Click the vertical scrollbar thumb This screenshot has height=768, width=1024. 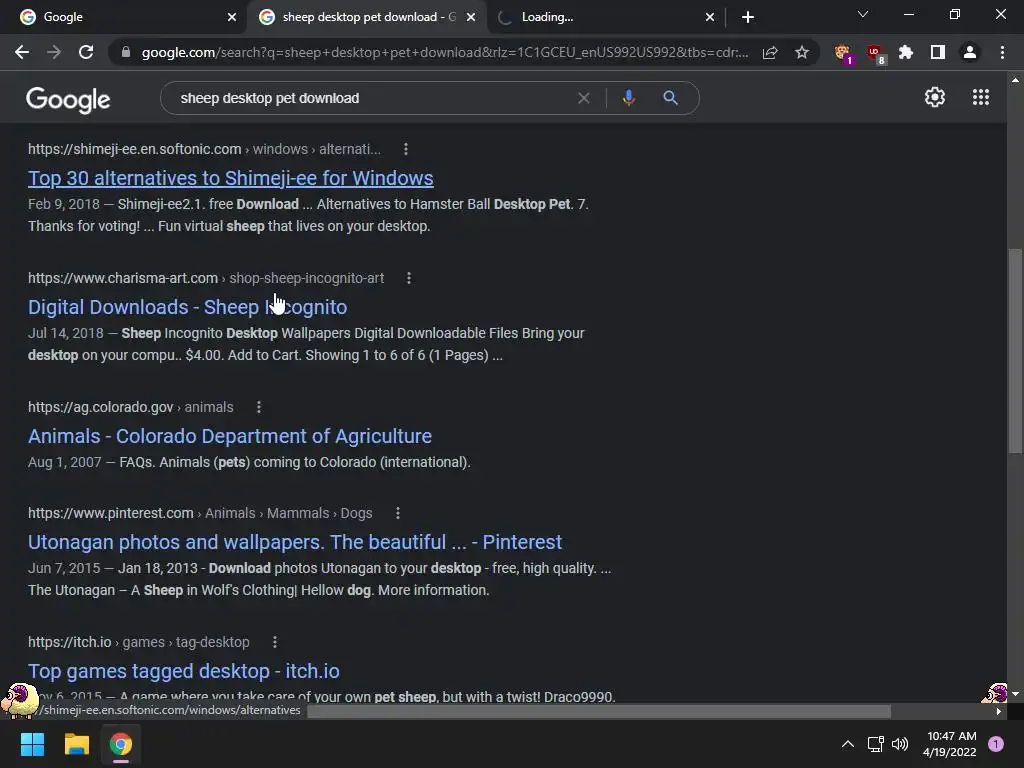coord(1015,350)
